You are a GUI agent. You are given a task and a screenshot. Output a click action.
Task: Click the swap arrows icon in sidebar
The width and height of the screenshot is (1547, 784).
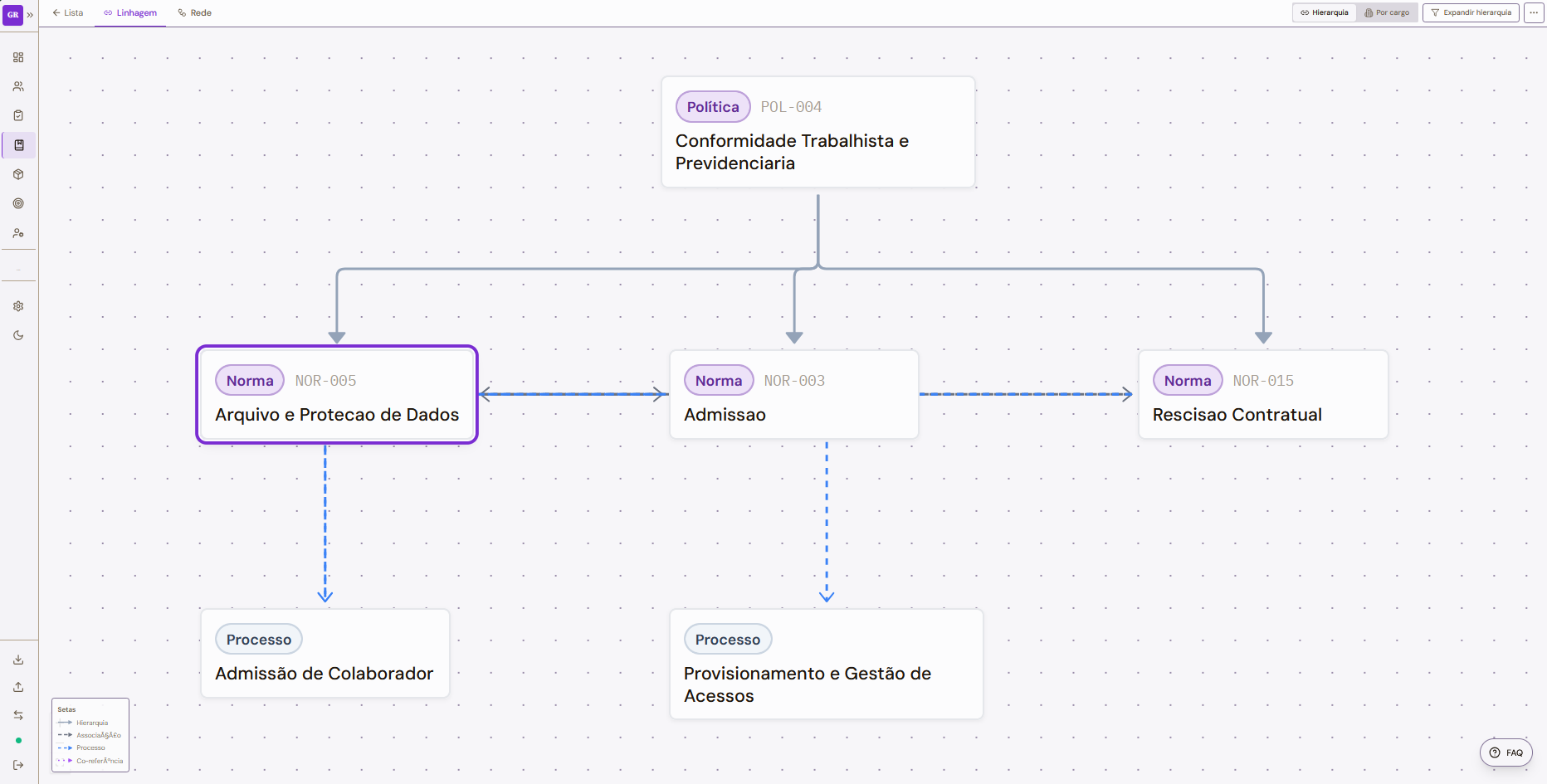[x=18, y=715]
